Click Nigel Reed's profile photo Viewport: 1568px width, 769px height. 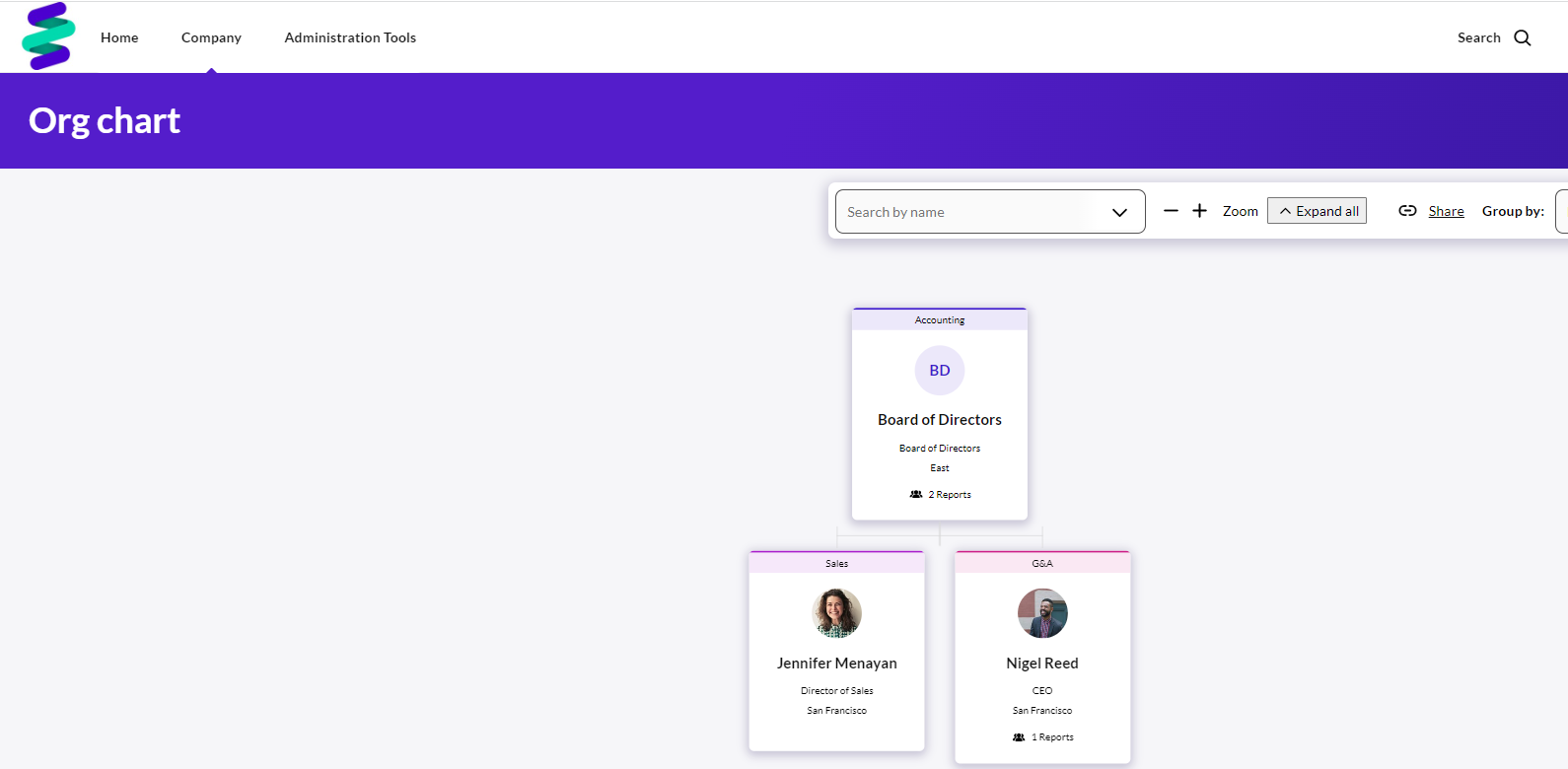point(1042,613)
